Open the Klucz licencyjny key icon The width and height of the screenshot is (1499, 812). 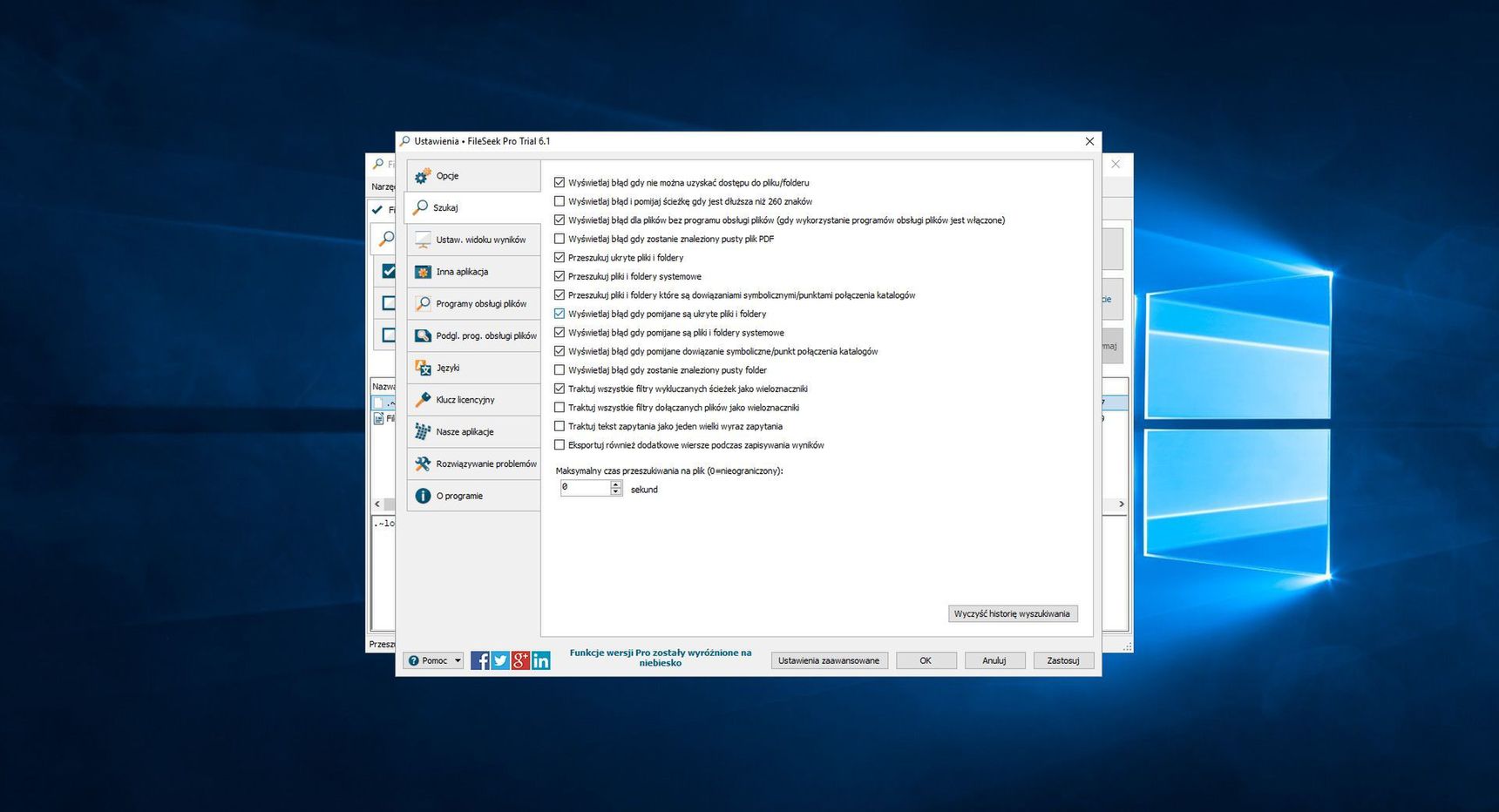(x=423, y=400)
